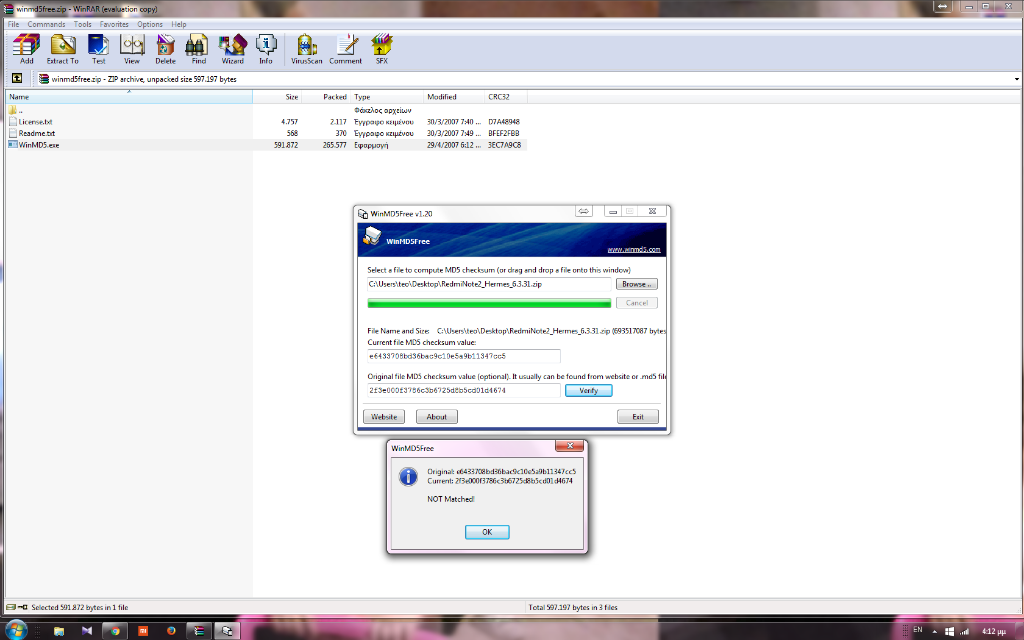Click the current MD5 checksum field
1024x640 pixels.
coord(464,357)
